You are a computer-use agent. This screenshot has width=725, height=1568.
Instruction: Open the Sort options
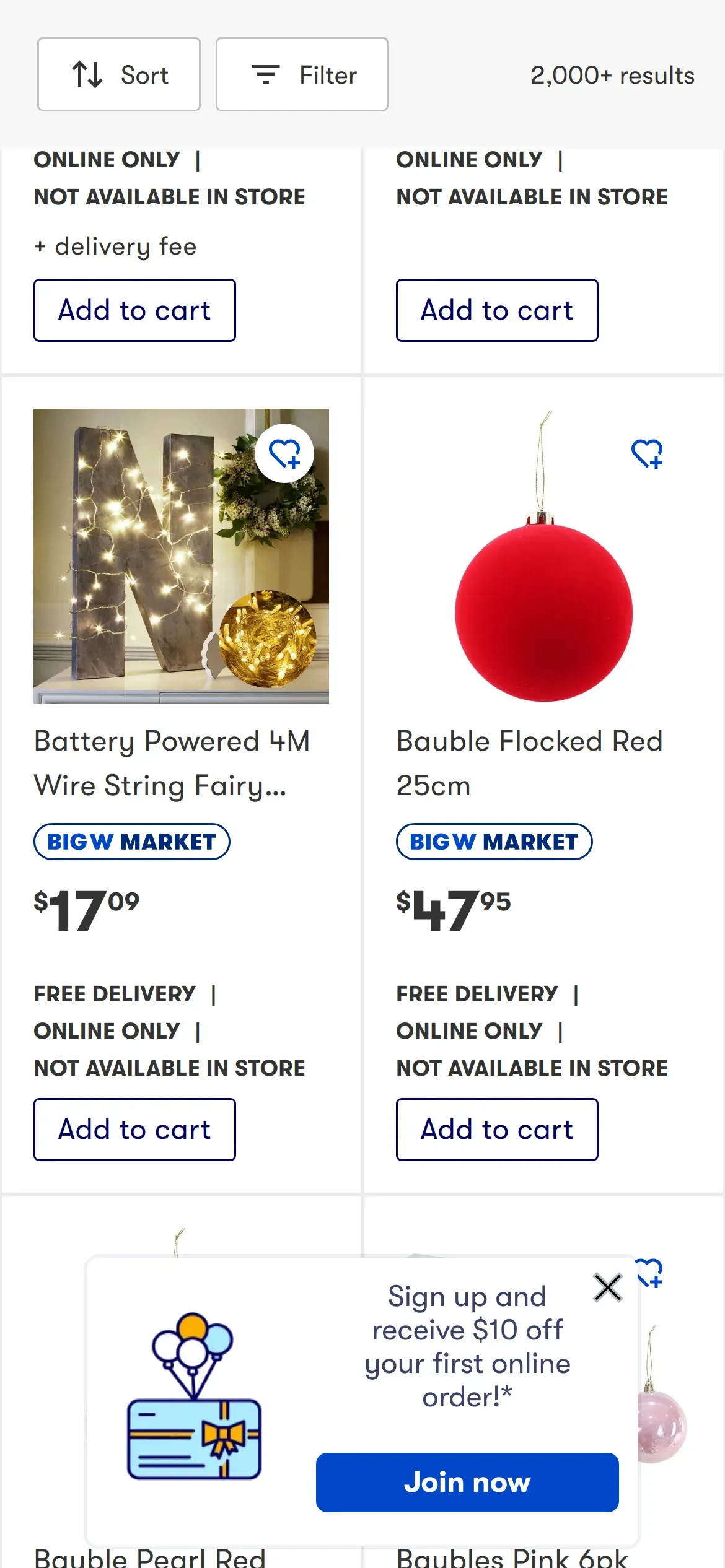[118, 75]
